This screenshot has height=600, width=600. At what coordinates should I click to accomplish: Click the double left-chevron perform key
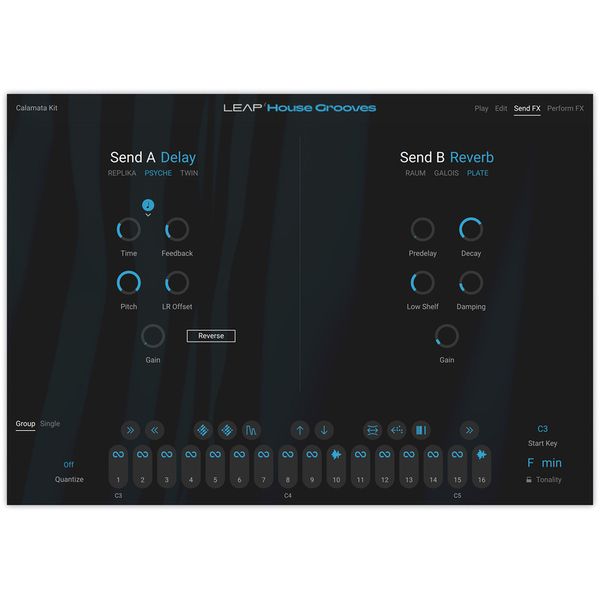point(155,430)
